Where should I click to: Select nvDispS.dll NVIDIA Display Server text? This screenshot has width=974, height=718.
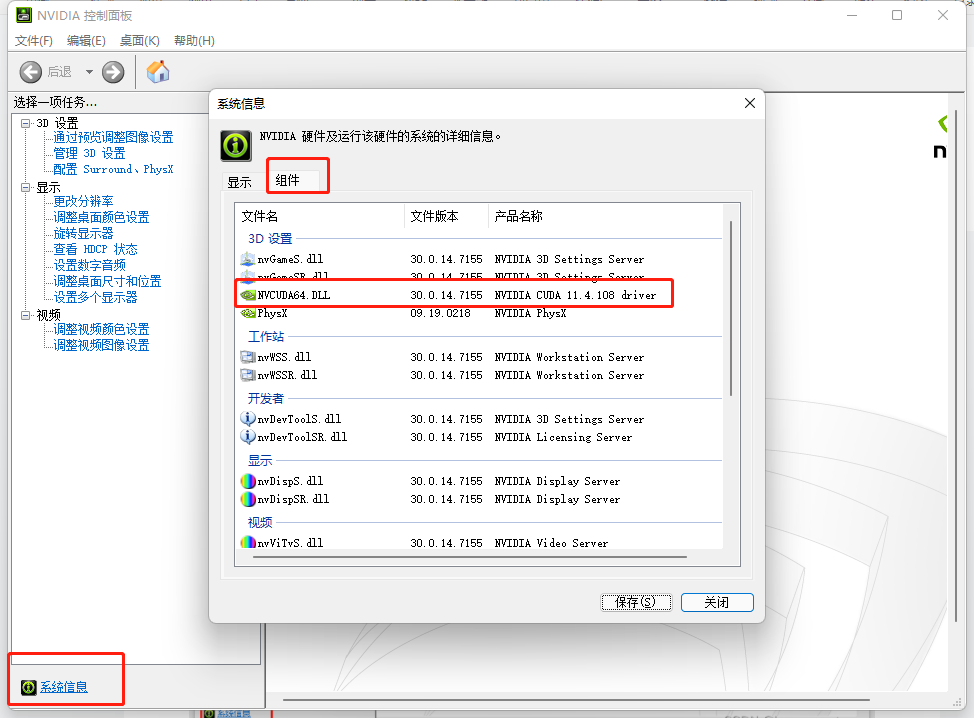(557, 481)
